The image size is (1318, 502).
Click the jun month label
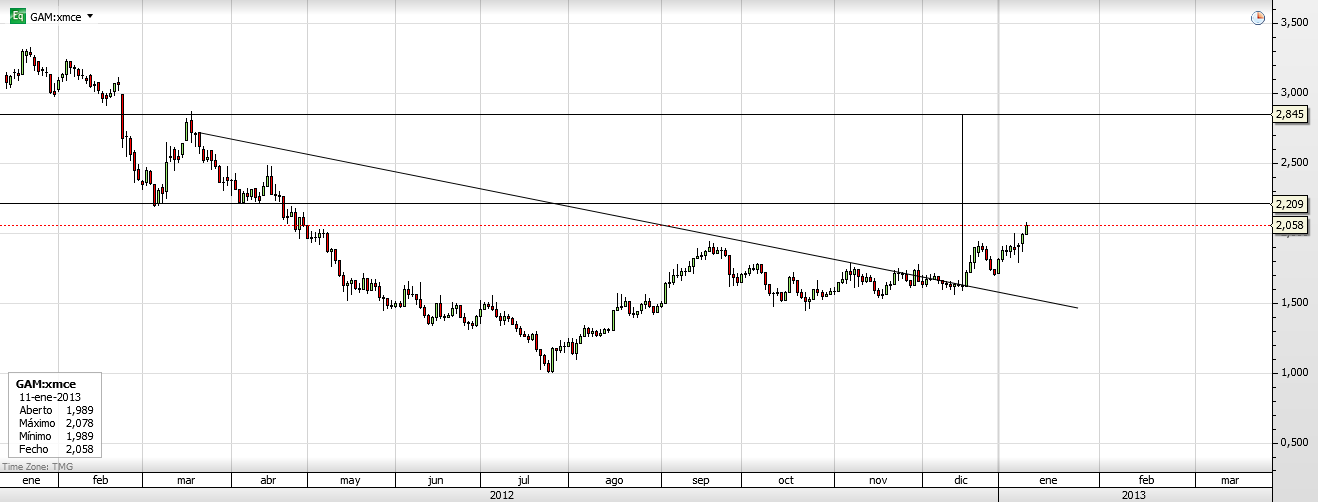(435, 481)
